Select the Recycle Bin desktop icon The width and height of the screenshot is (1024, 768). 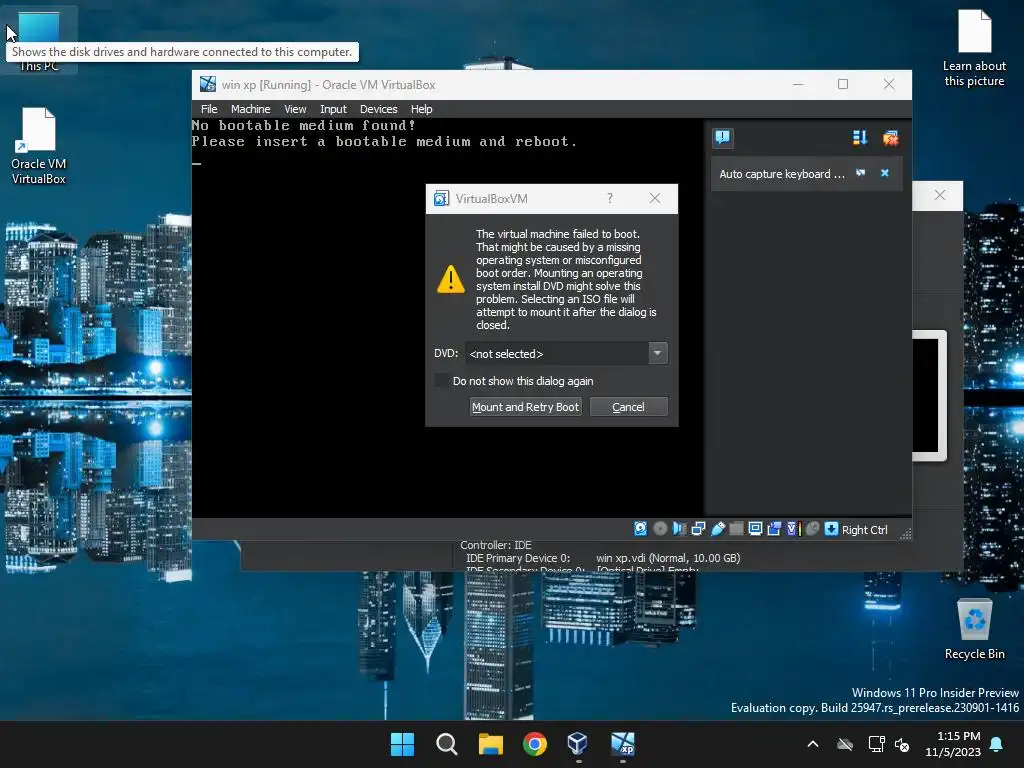point(974,630)
